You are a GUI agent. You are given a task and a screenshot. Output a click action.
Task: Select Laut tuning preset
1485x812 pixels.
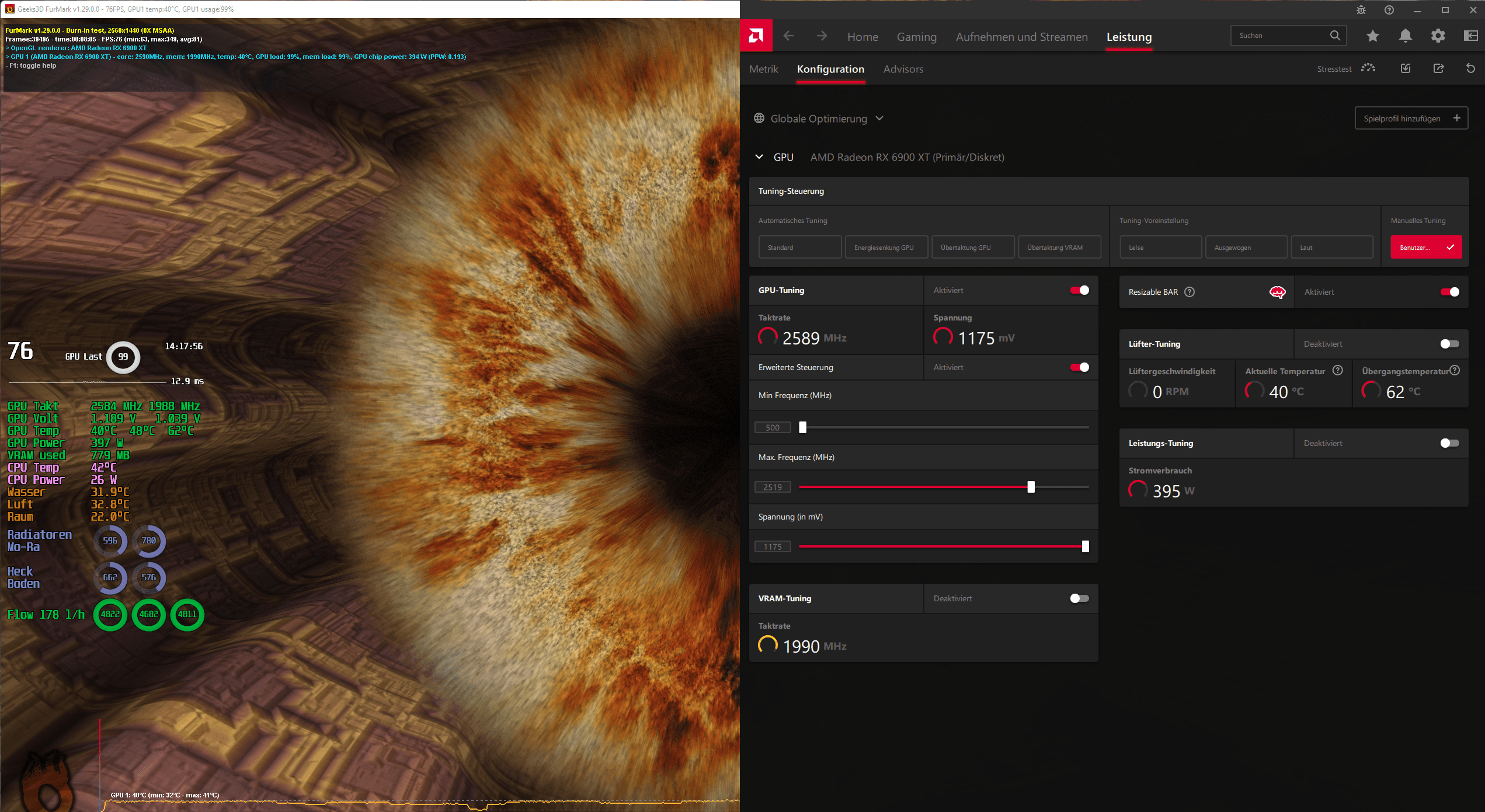coord(1332,247)
